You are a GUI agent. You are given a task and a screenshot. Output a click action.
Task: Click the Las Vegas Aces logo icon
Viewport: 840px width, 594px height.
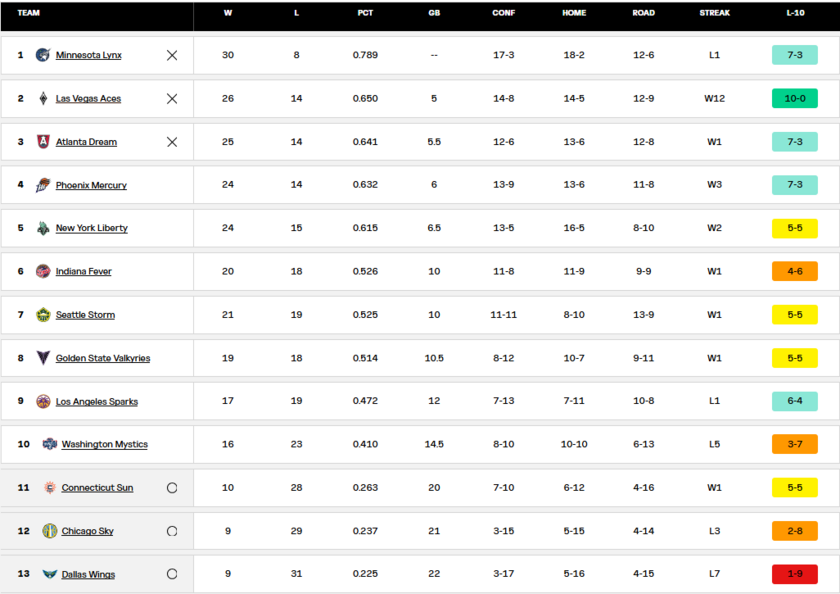point(43,99)
